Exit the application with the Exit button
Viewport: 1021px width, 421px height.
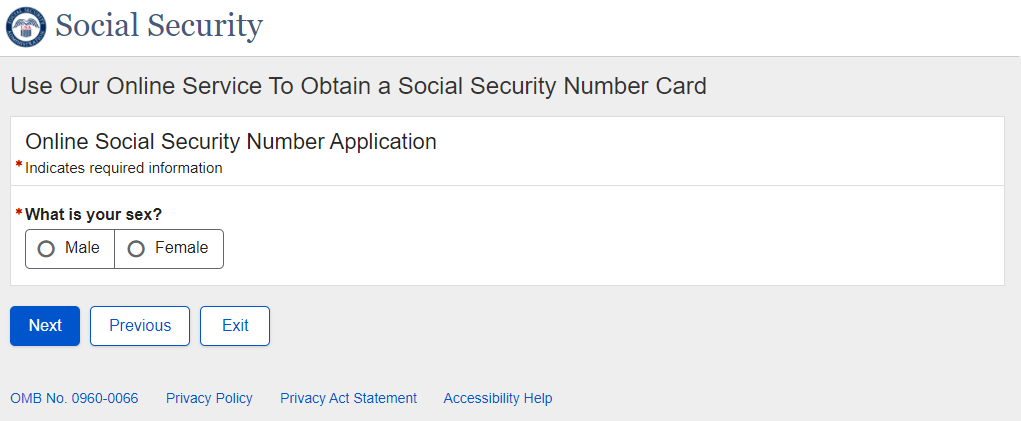(x=235, y=326)
